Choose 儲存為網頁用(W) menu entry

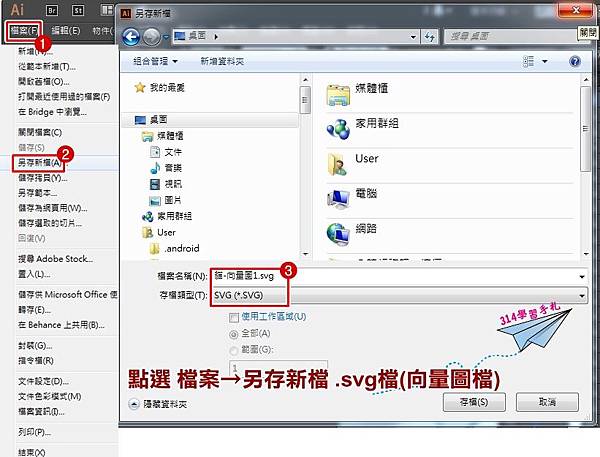coord(52,208)
